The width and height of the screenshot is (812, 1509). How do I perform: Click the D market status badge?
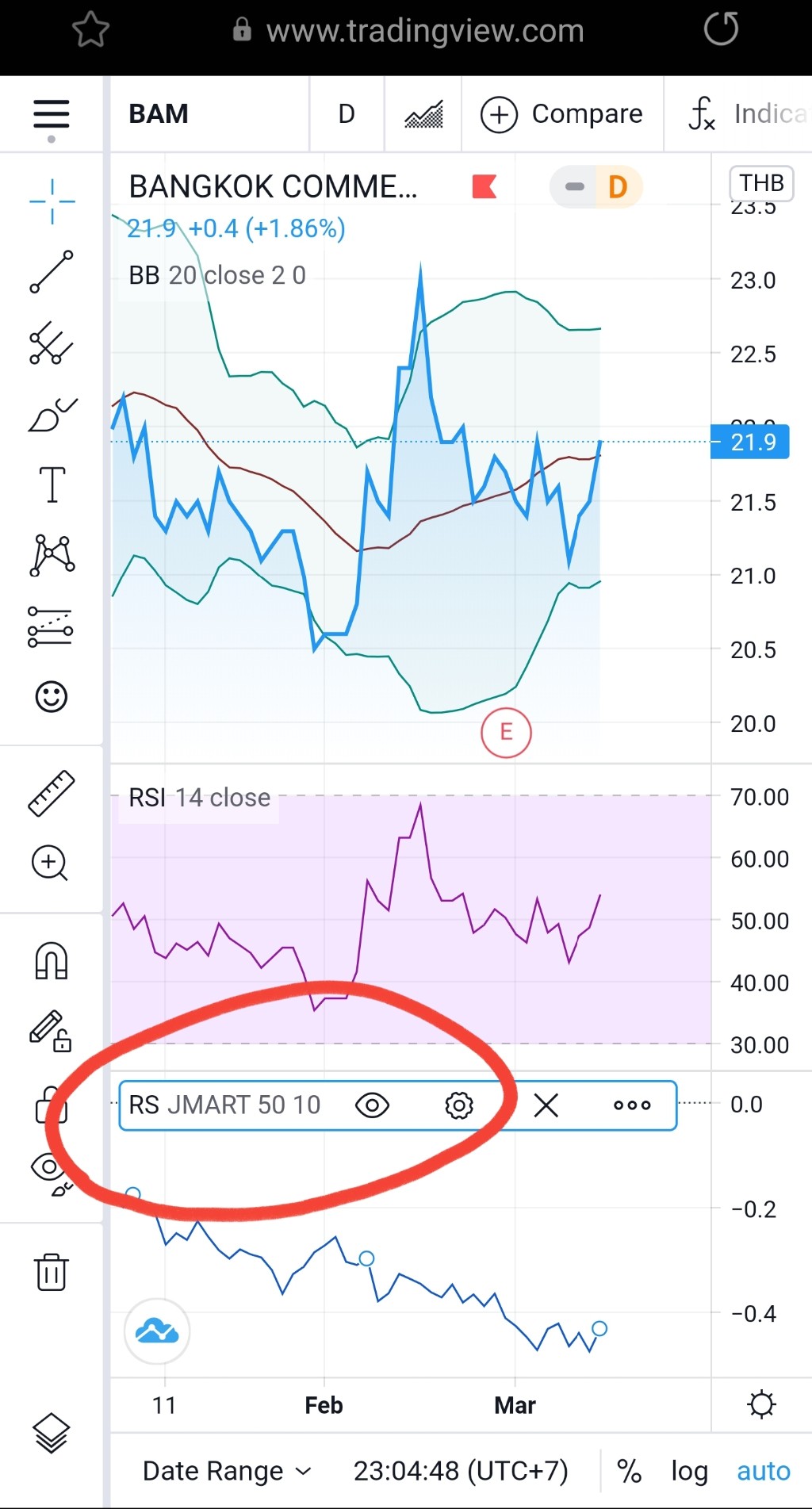(x=618, y=187)
